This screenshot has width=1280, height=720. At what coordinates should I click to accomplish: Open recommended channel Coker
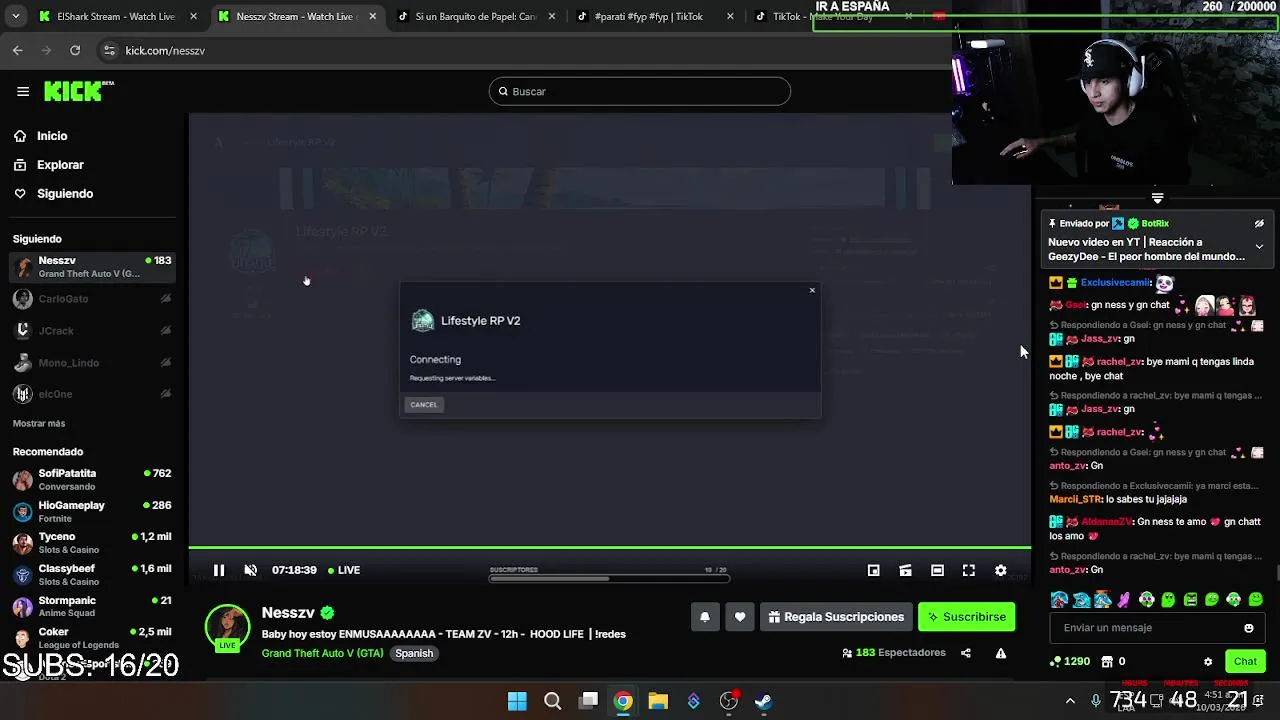(x=92, y=638)
